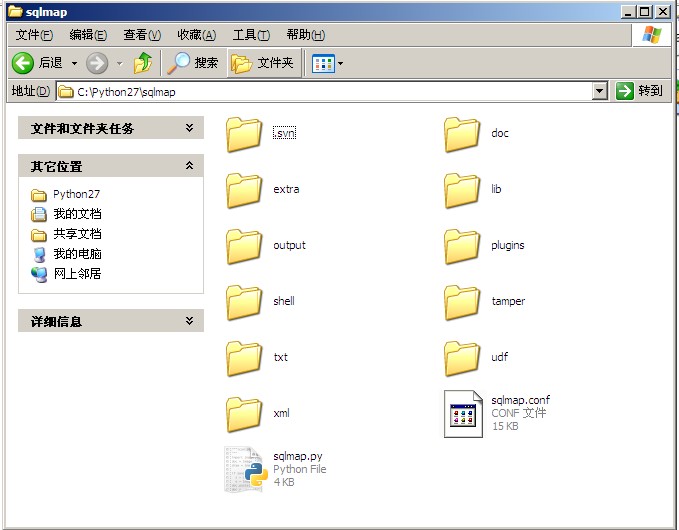Viewport: 679px width, 530px height.
Task: Open the 帮助(H) menu
Action: click(306, 35)
